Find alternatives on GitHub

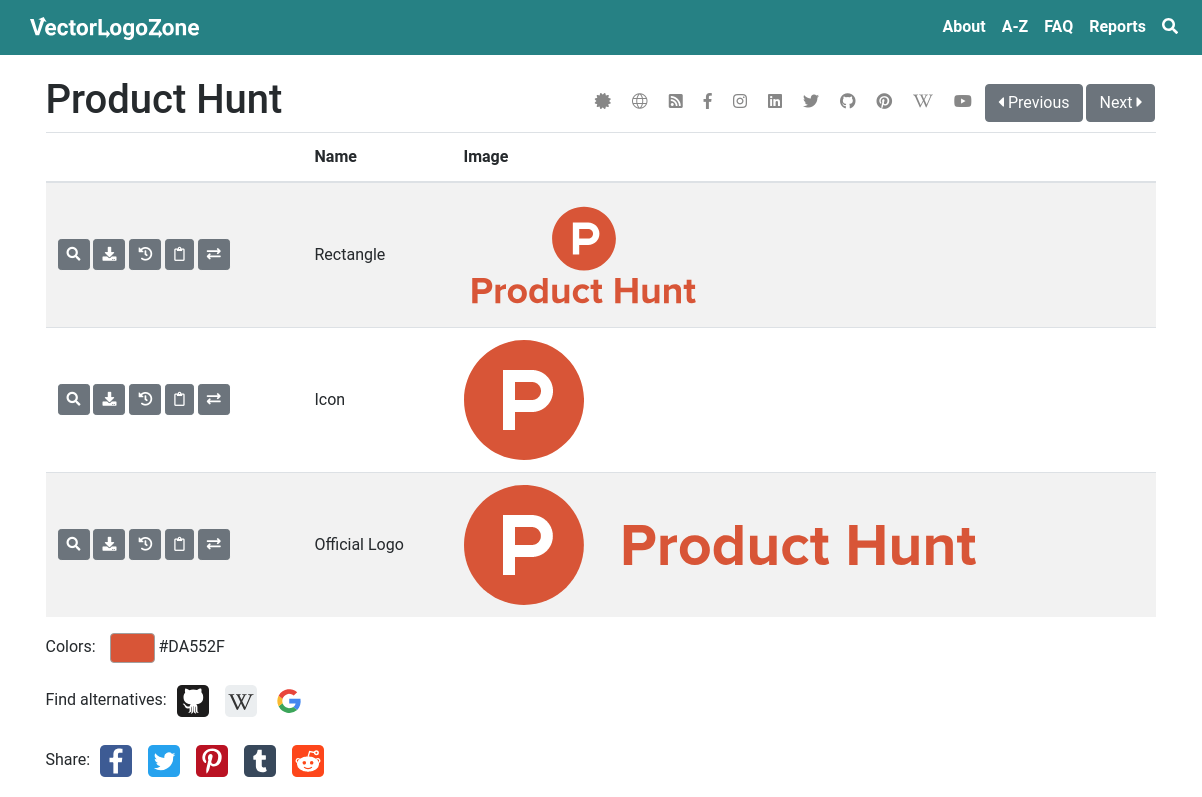193,701
